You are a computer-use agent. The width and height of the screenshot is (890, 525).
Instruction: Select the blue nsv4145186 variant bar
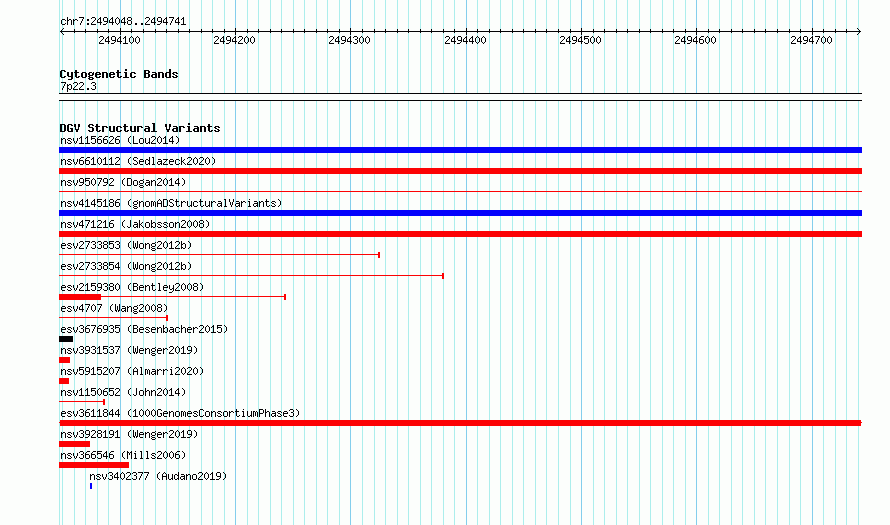tap(460, 213)
